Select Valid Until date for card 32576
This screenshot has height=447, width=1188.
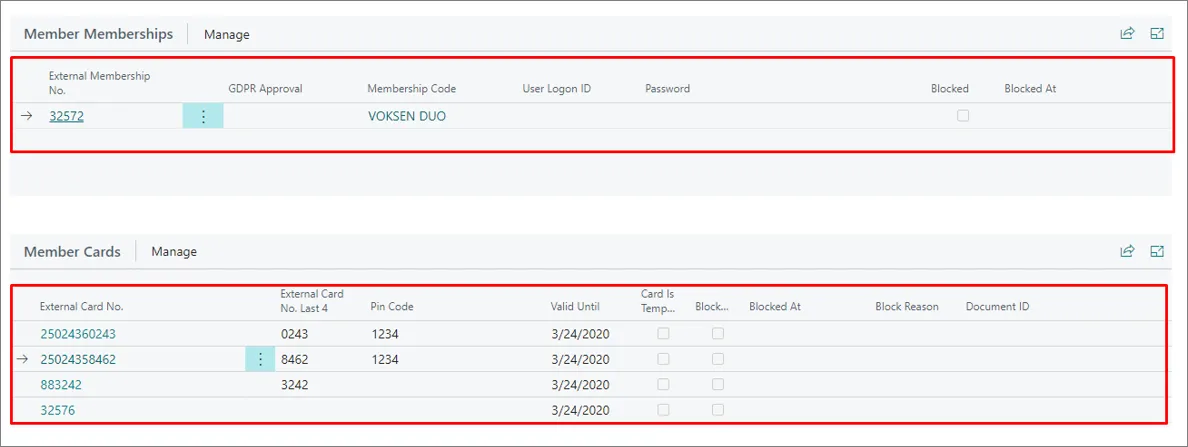click(580, 411)
